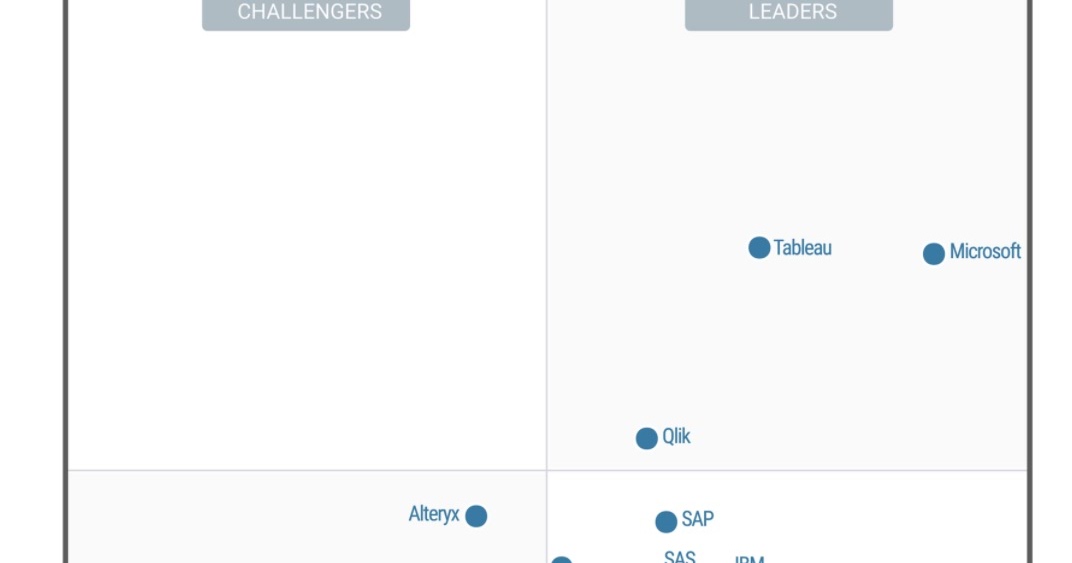Select the Alteryx data point dot
Screen dimensions: 1072x563
coord(477,516)
